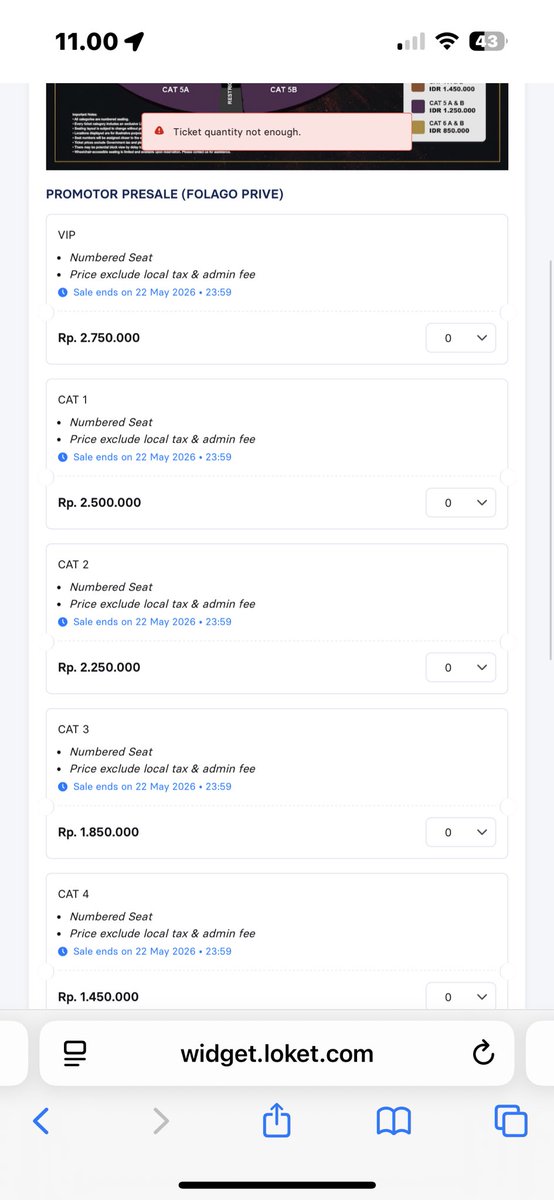Reload the page with refresh icon
Screen dimensions: 554x1200
pyautogui.click(x=483, y=1053)
